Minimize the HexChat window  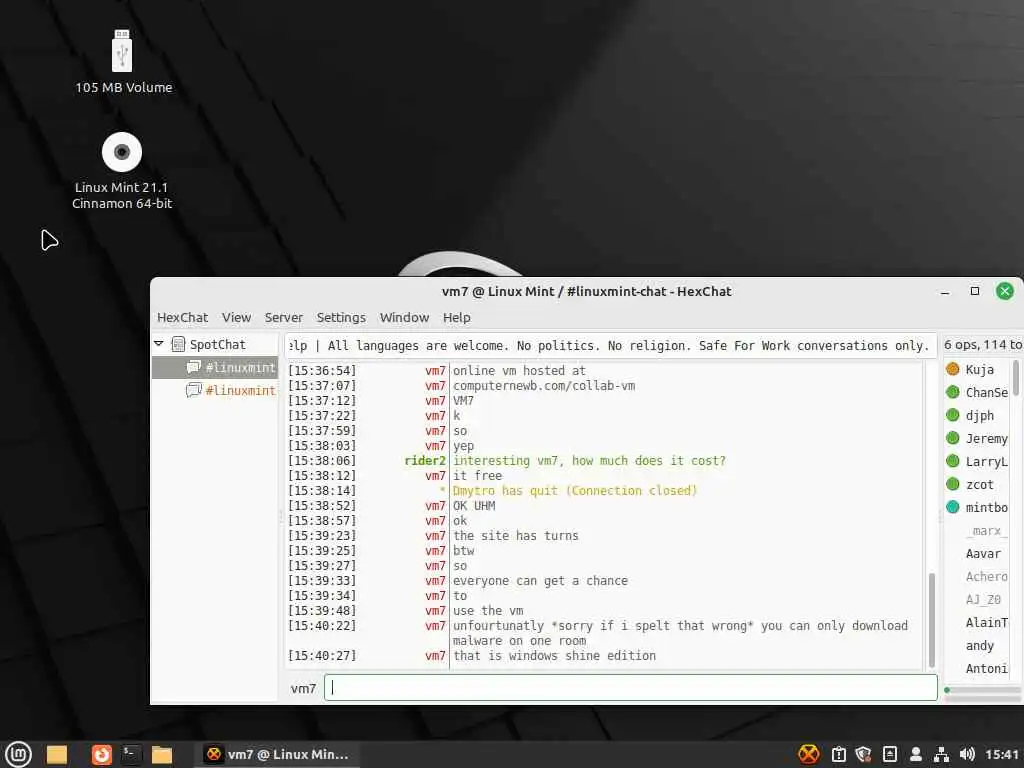click(x=944, y=291)
